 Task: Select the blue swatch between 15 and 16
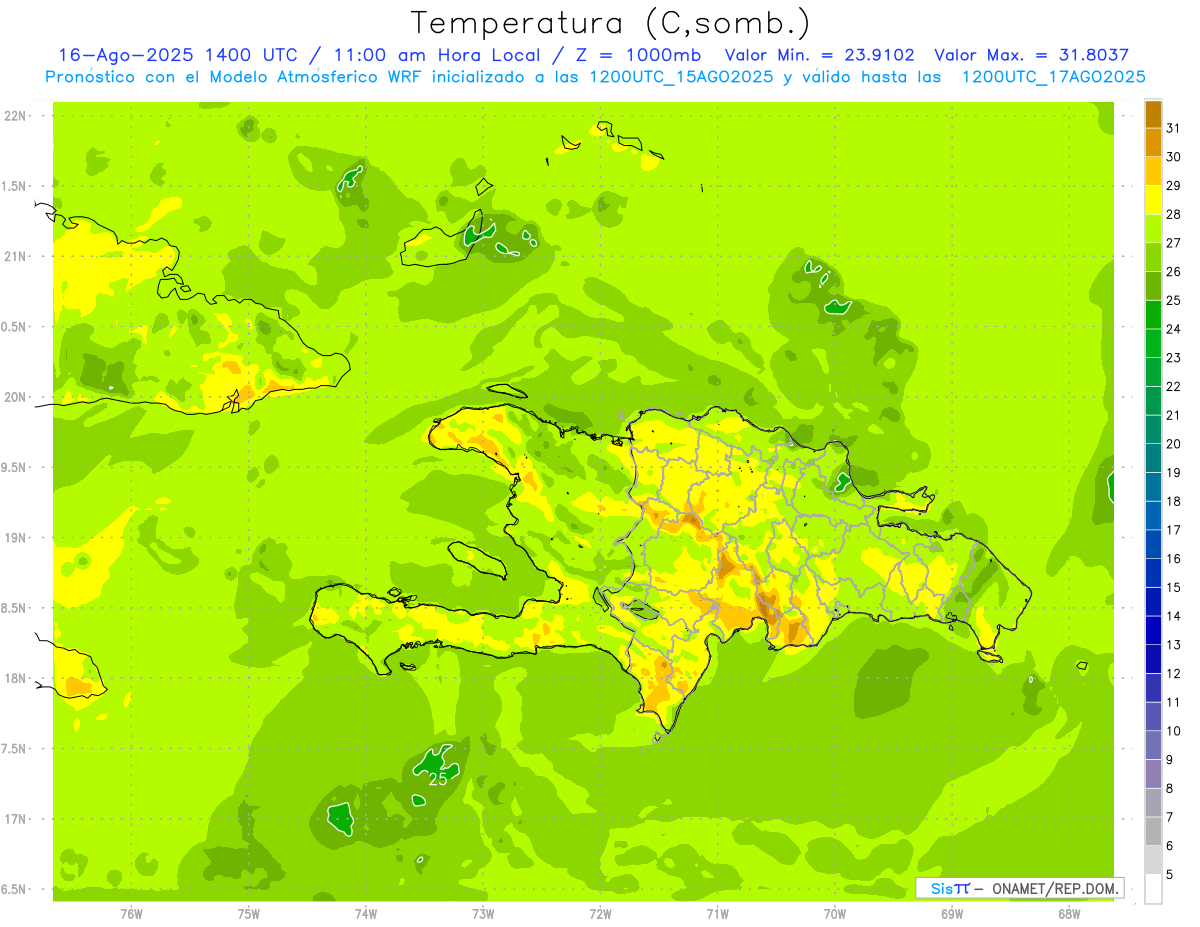(1154, 573)
